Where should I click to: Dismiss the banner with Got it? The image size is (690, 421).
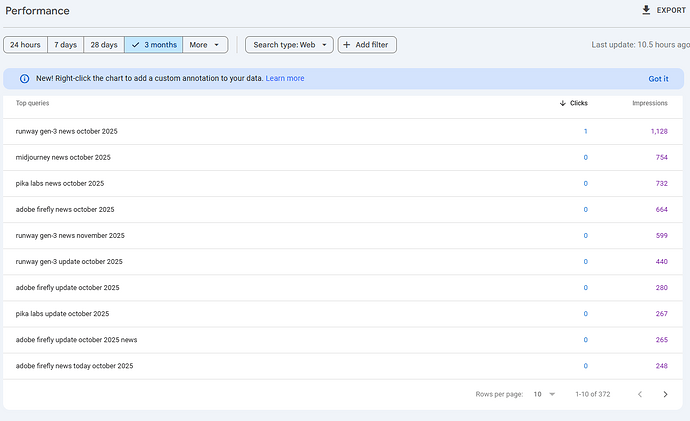[658, 78]
